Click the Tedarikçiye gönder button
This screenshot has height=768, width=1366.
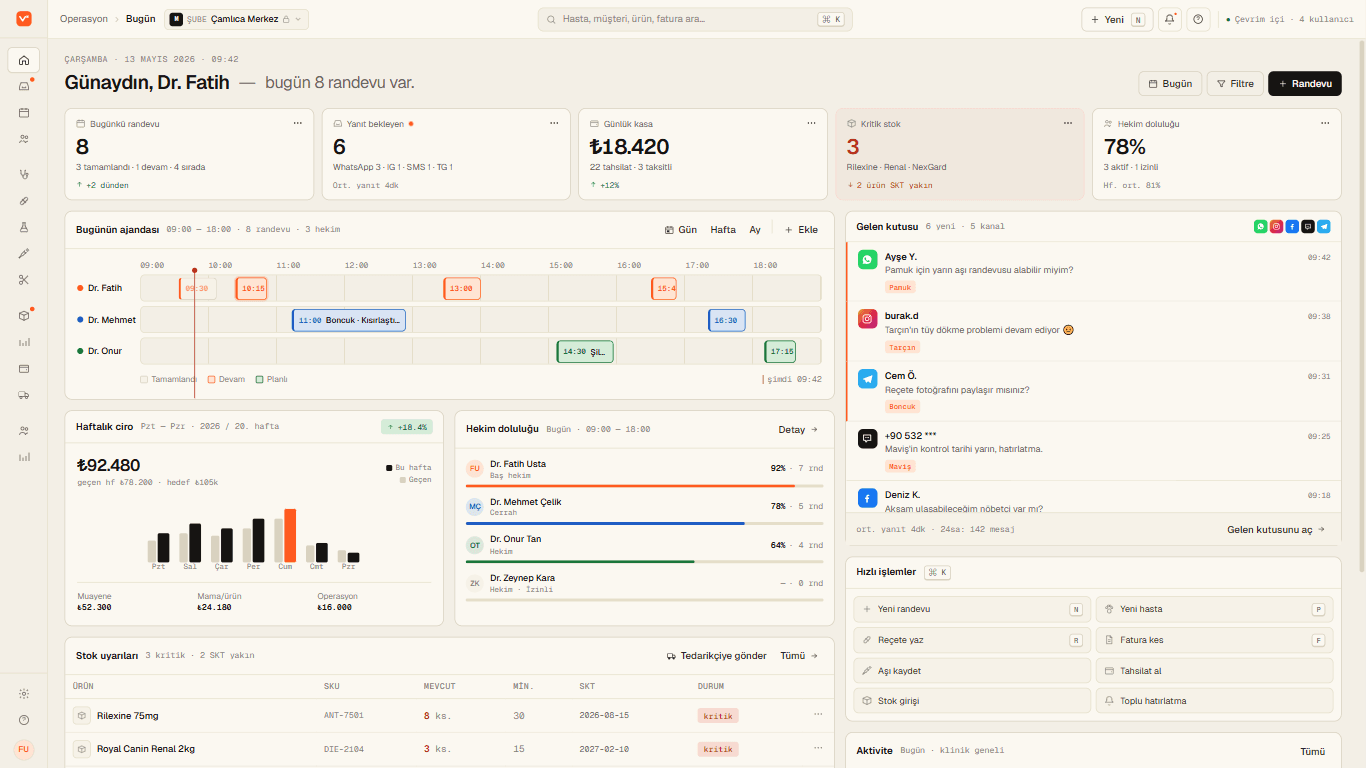point(717,656)
